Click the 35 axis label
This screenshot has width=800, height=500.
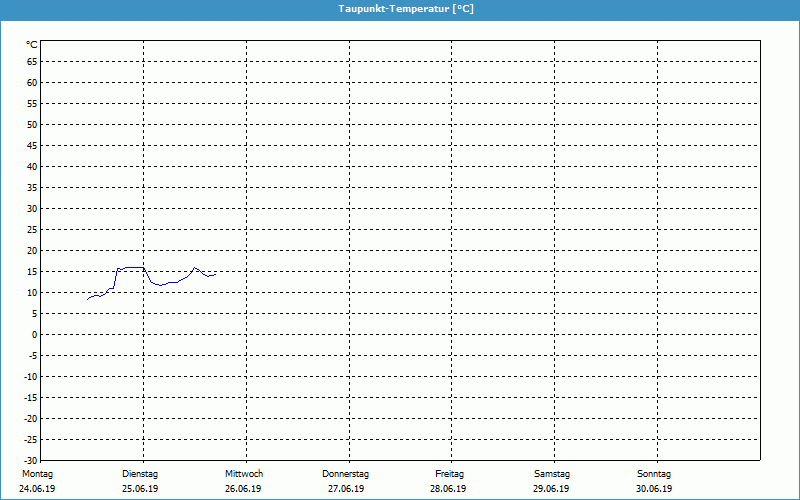coord(32,187)
